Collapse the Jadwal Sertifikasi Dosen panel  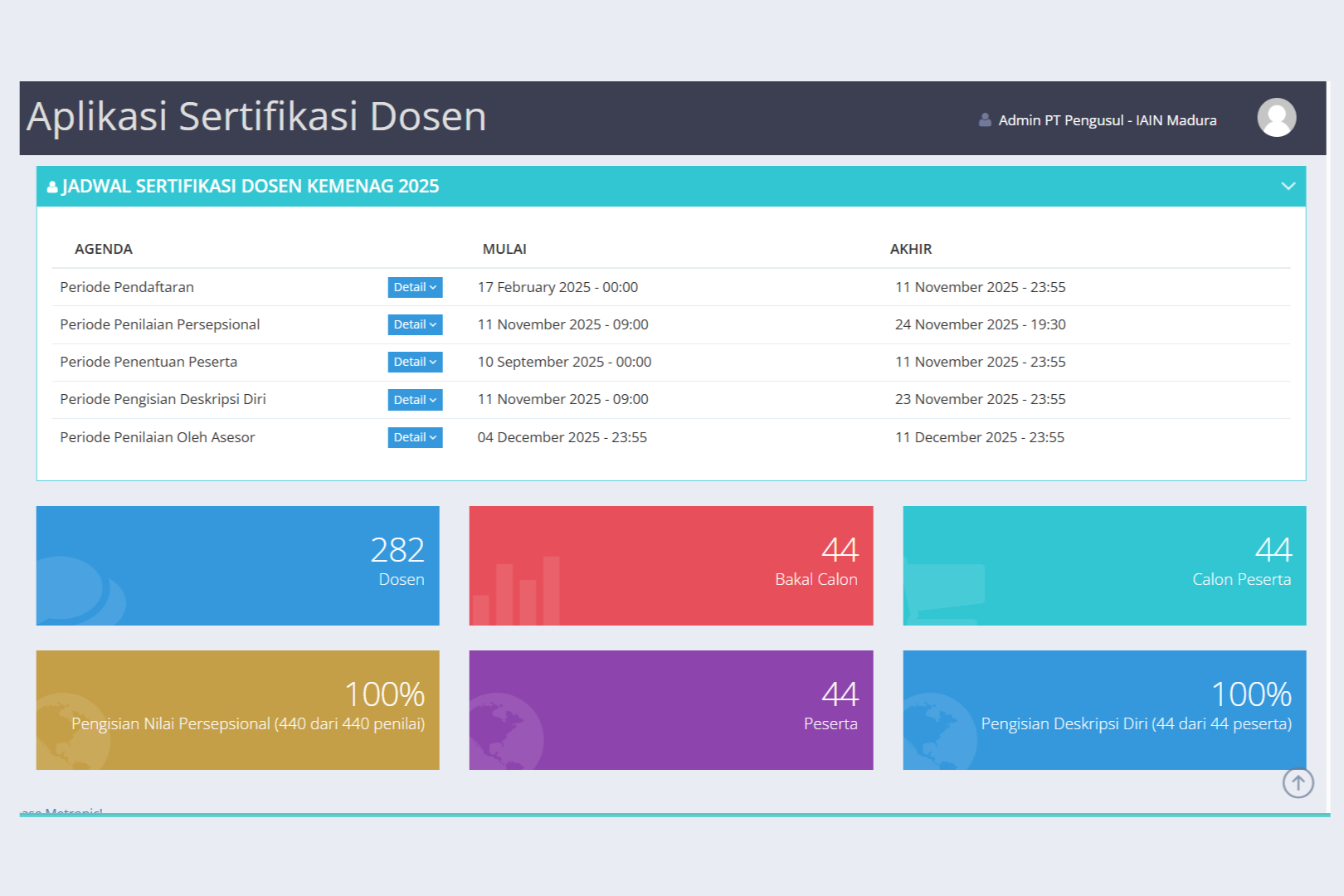[1288, 186]
